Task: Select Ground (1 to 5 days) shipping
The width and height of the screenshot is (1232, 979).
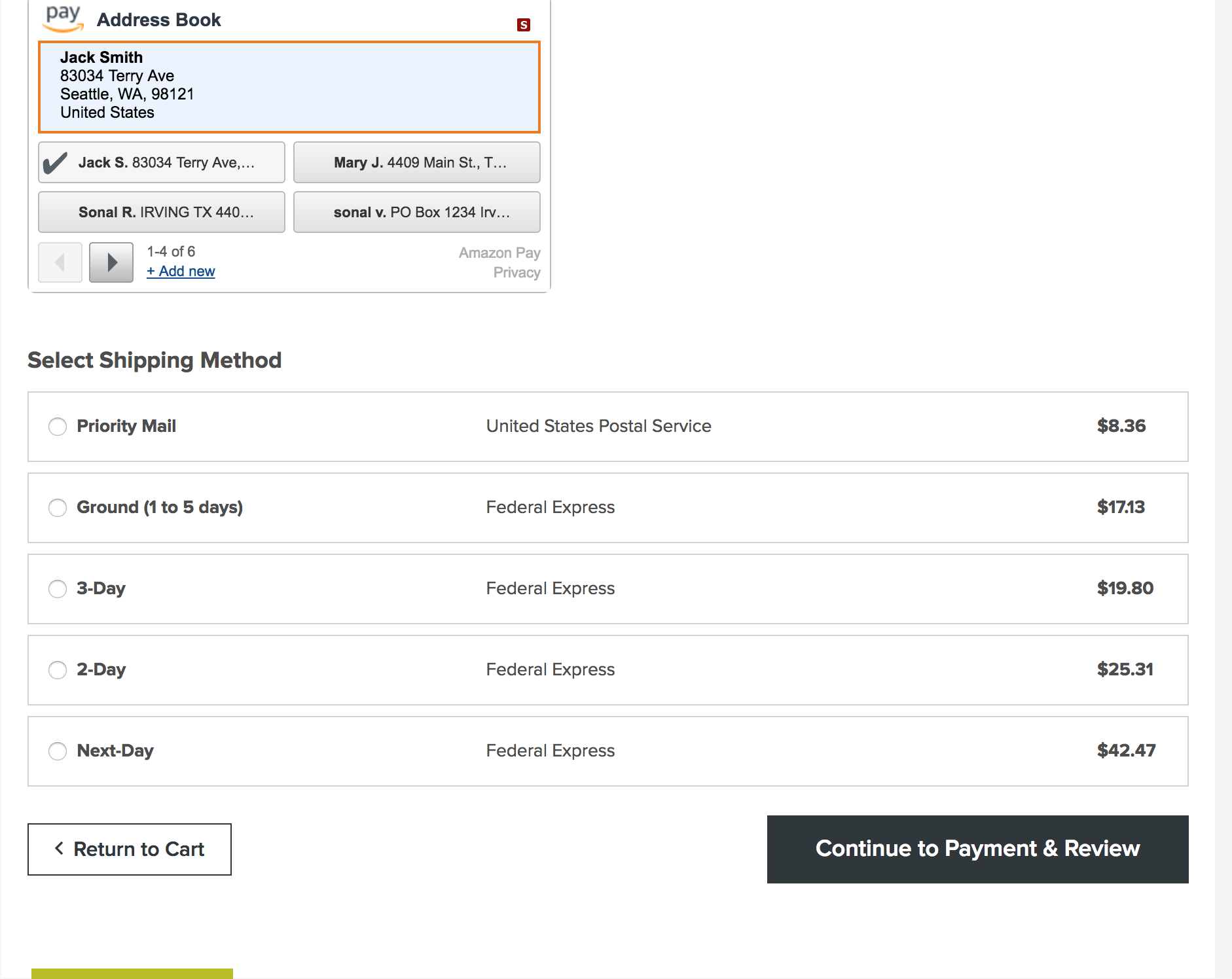Action: click(x=58, y=508)
